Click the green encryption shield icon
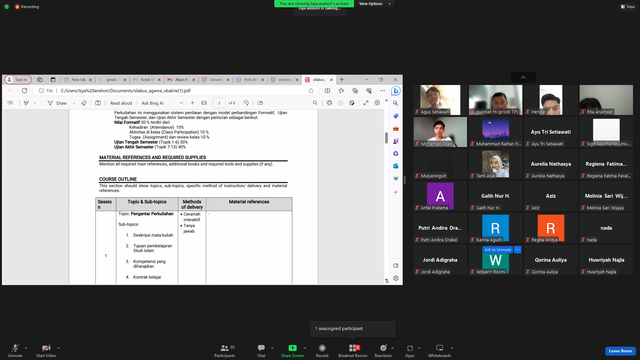This screenshot has width=640, height=360. point(7,7)
